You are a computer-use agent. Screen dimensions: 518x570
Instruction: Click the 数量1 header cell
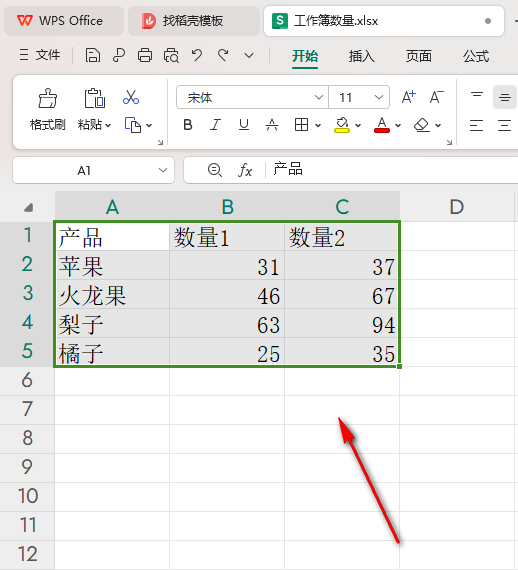pos(227,237)
